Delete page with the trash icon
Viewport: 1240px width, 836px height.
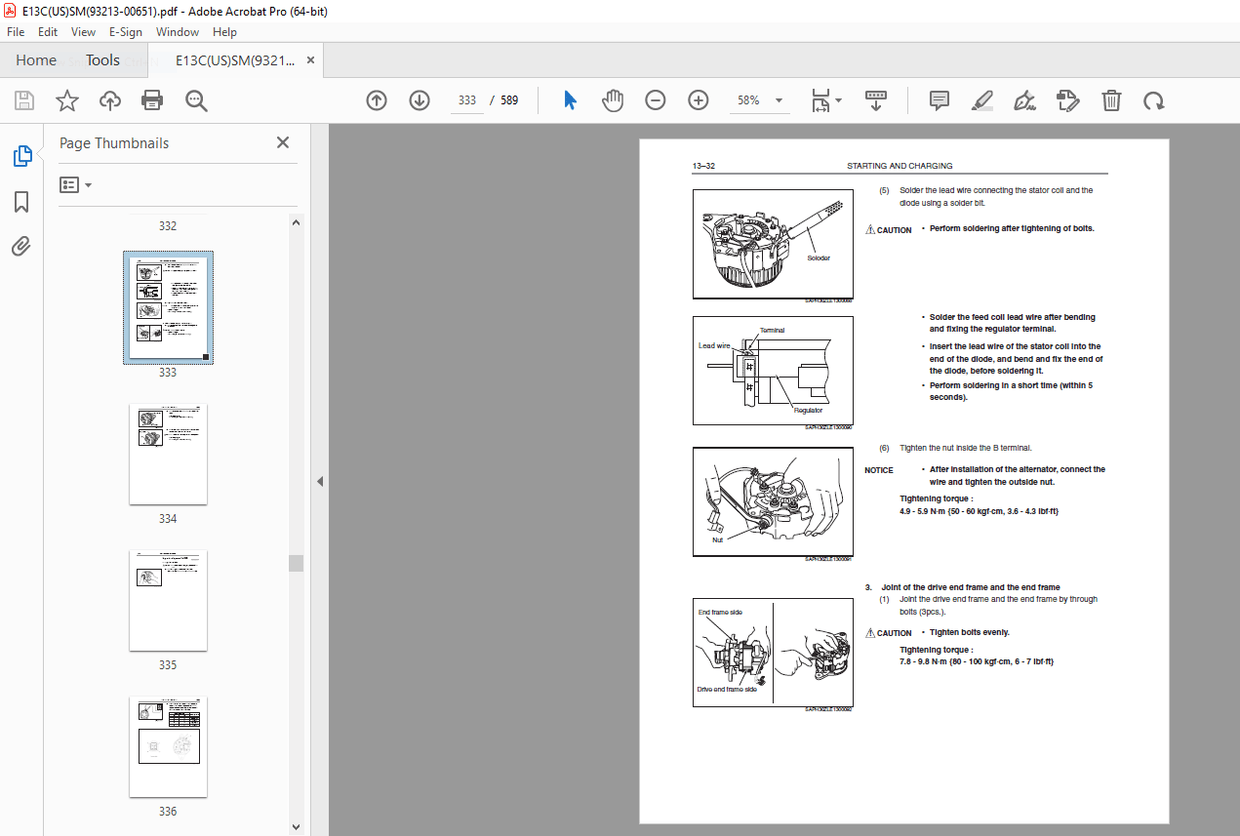(1111, 100)
